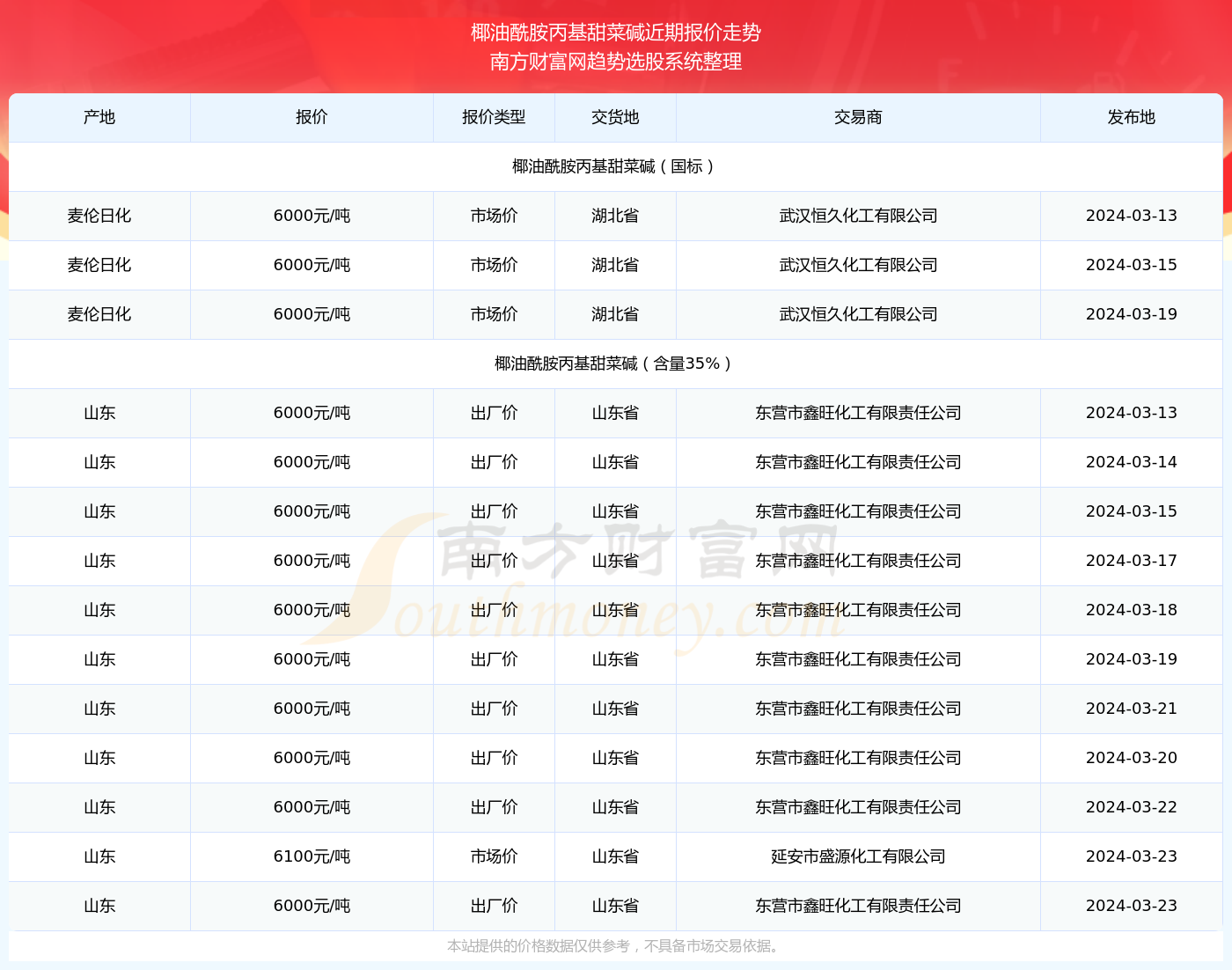This screenshot has width=1232, height=970.
Task: Click the 报价 column header
Action: [x=312, y=117]
